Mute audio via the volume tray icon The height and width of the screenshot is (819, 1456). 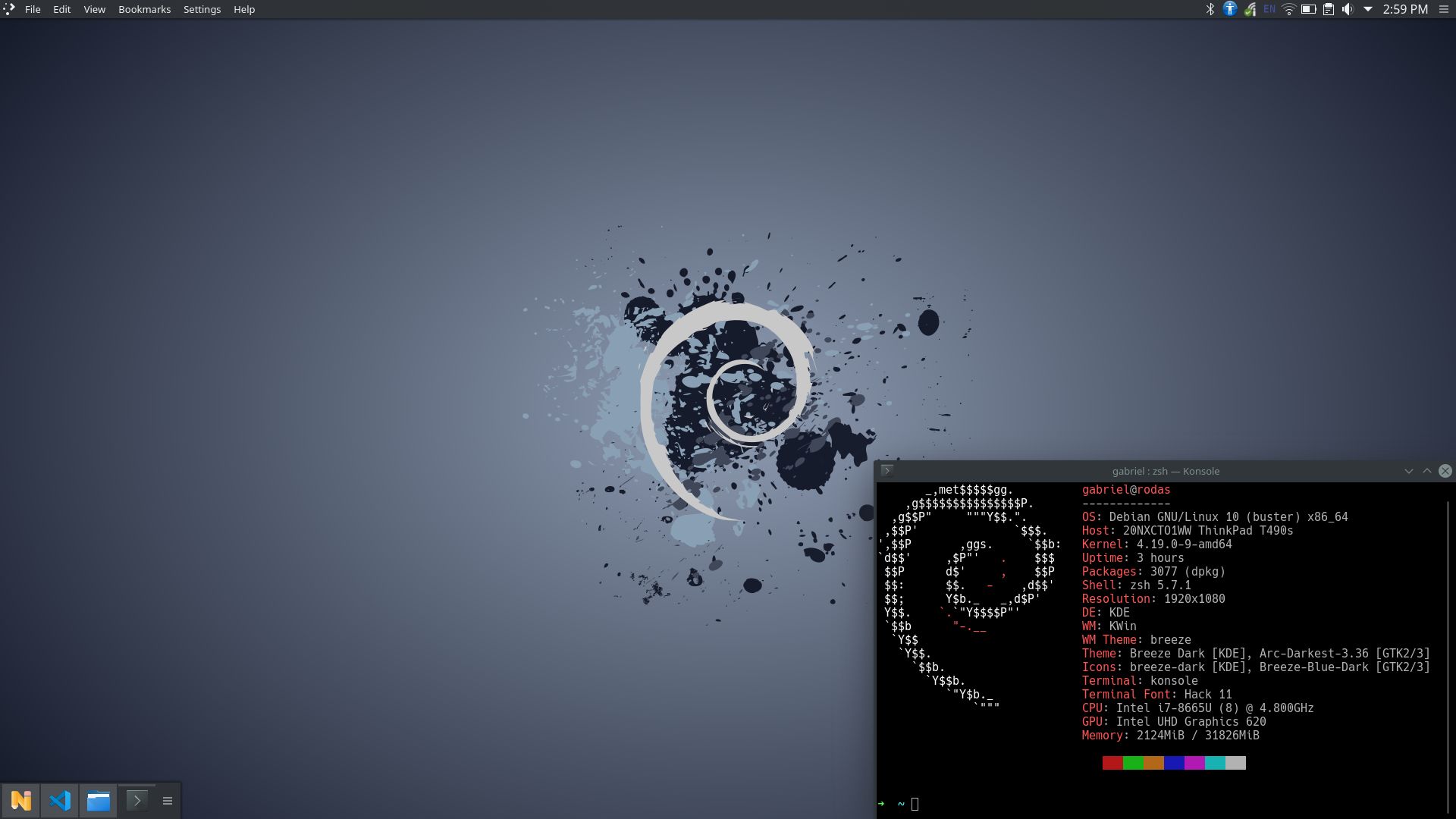coord(1348,9)
